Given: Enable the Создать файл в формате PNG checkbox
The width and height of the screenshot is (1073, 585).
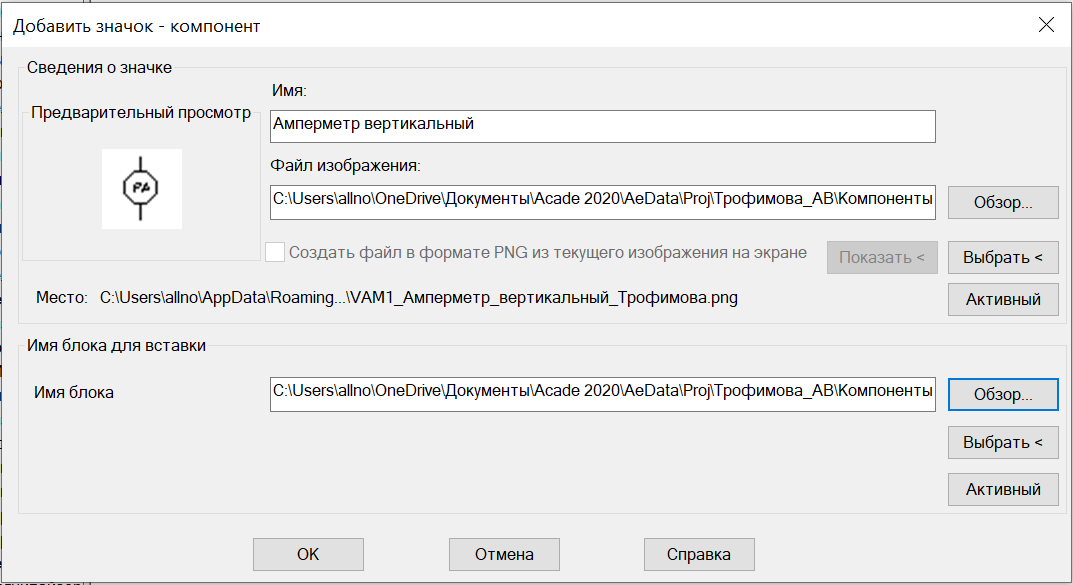Looking at the screenshot, I should click(274, 252).
